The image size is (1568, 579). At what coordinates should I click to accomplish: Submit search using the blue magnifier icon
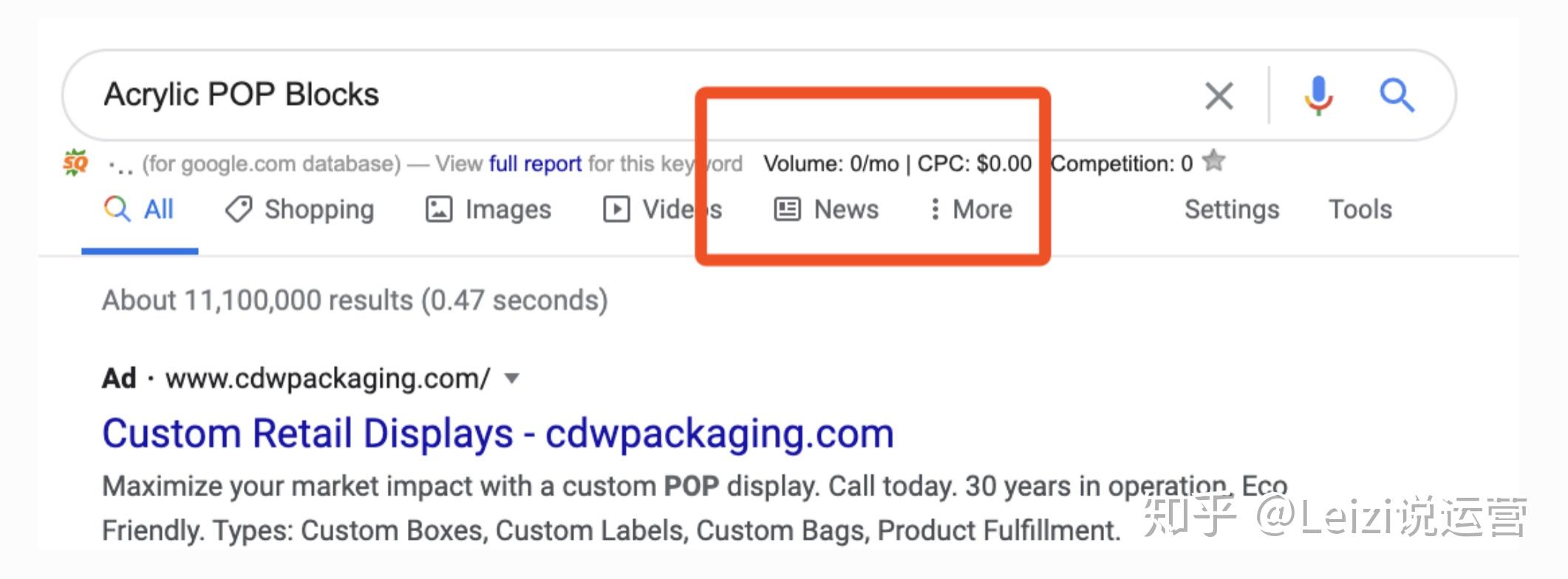tap(1397, 96)
